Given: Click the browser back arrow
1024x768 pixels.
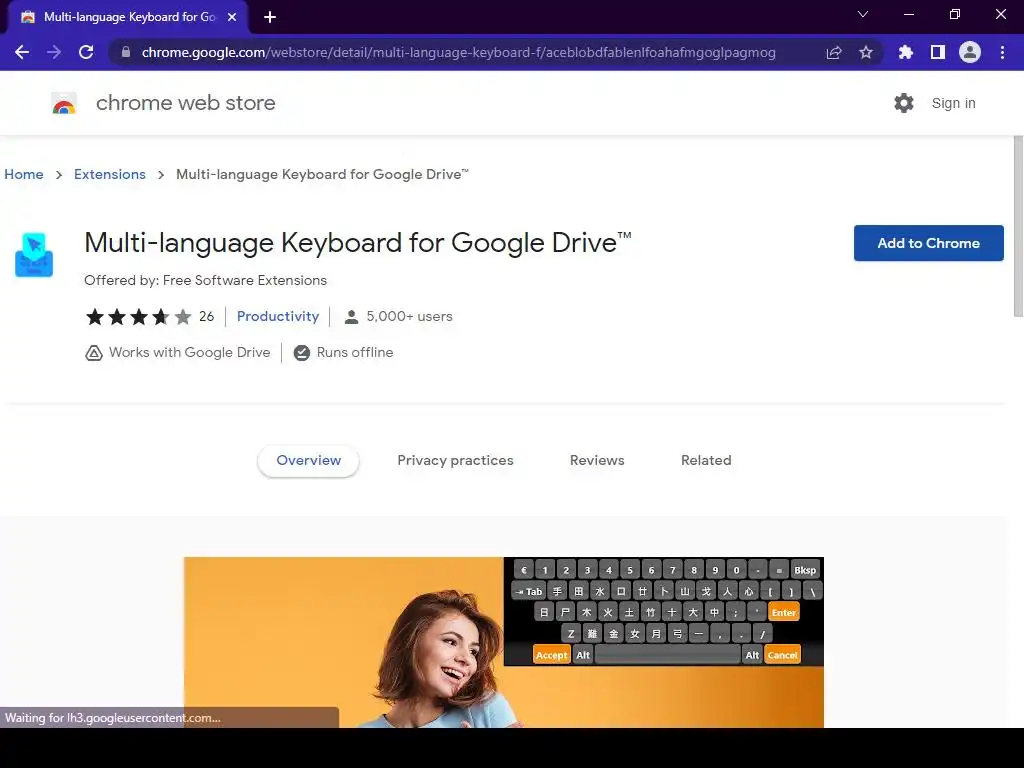Looking at the screenshot, I should (22, 52).
